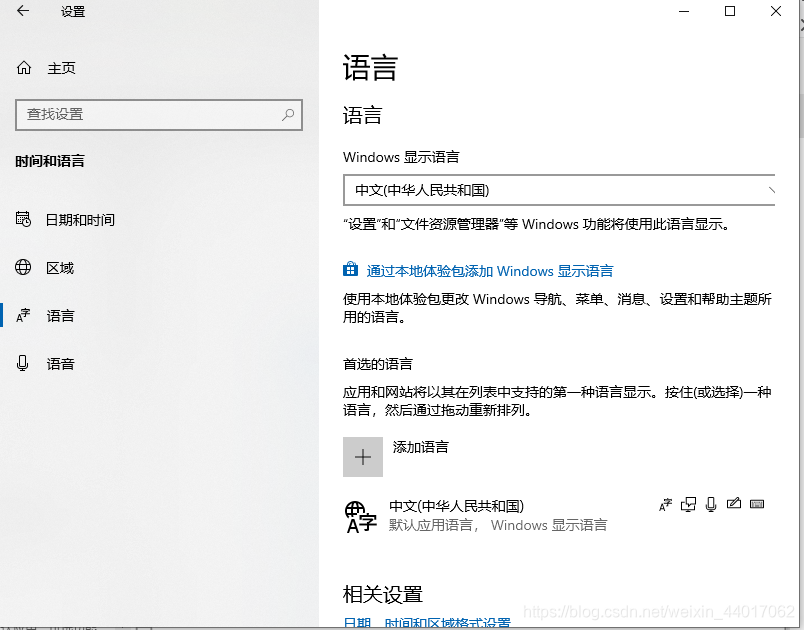The height and width of the screenshot is (630, 804).
Task: Click the 查找设置 search field
Action: (159, 115)
